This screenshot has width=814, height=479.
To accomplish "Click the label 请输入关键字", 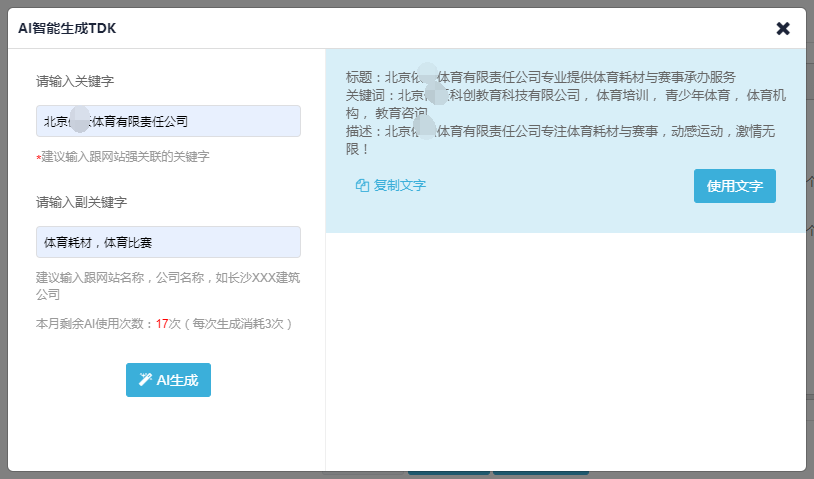I will pos(75,81).
